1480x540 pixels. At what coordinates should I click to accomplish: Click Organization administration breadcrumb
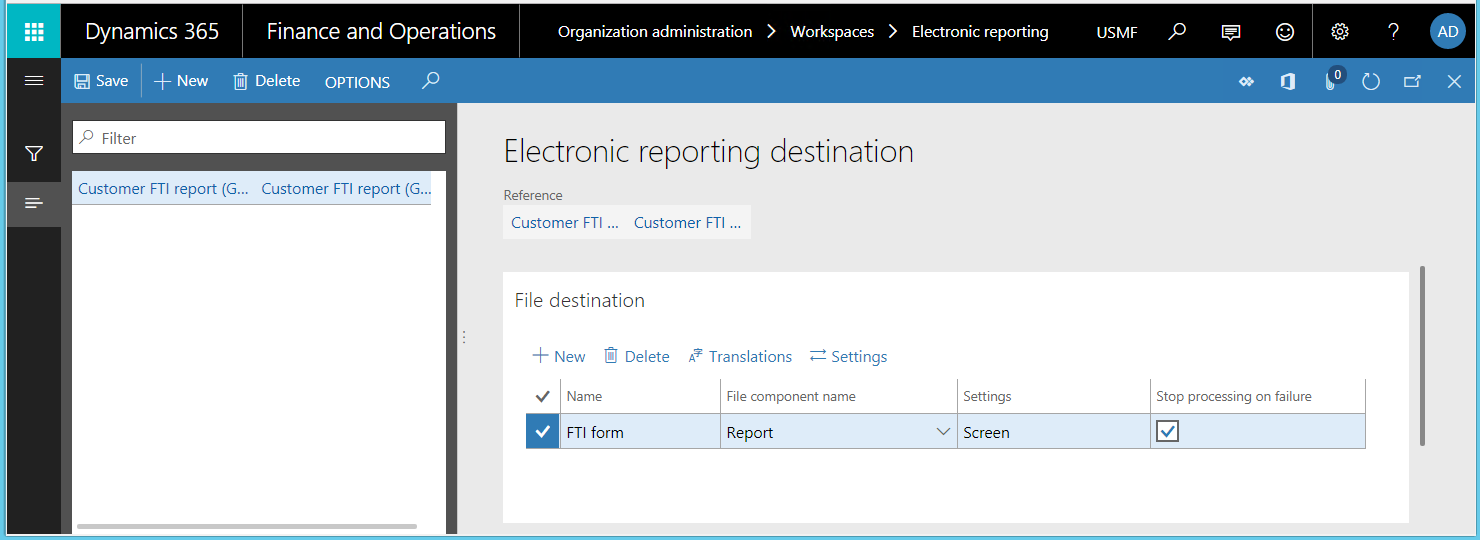(655, 32)
